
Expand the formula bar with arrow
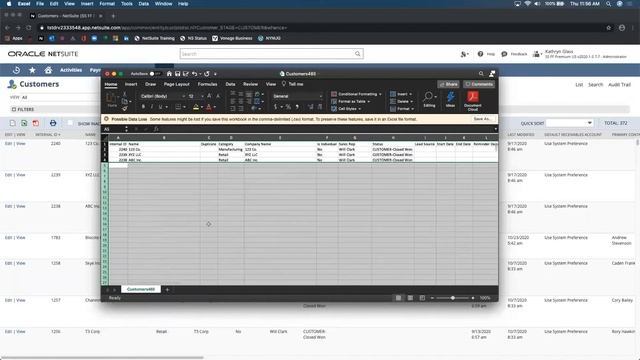pyautogui.click(x=496, y=129)
